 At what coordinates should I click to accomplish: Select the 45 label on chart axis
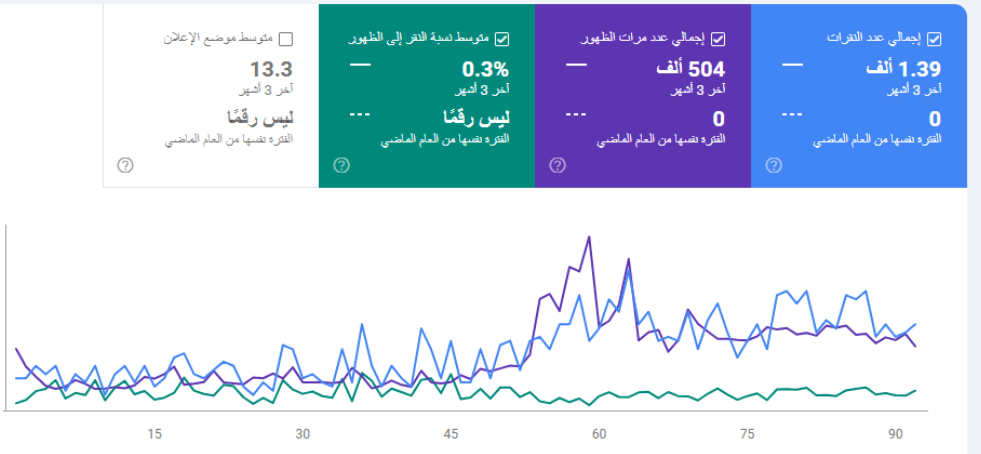[x=451, y=433]
